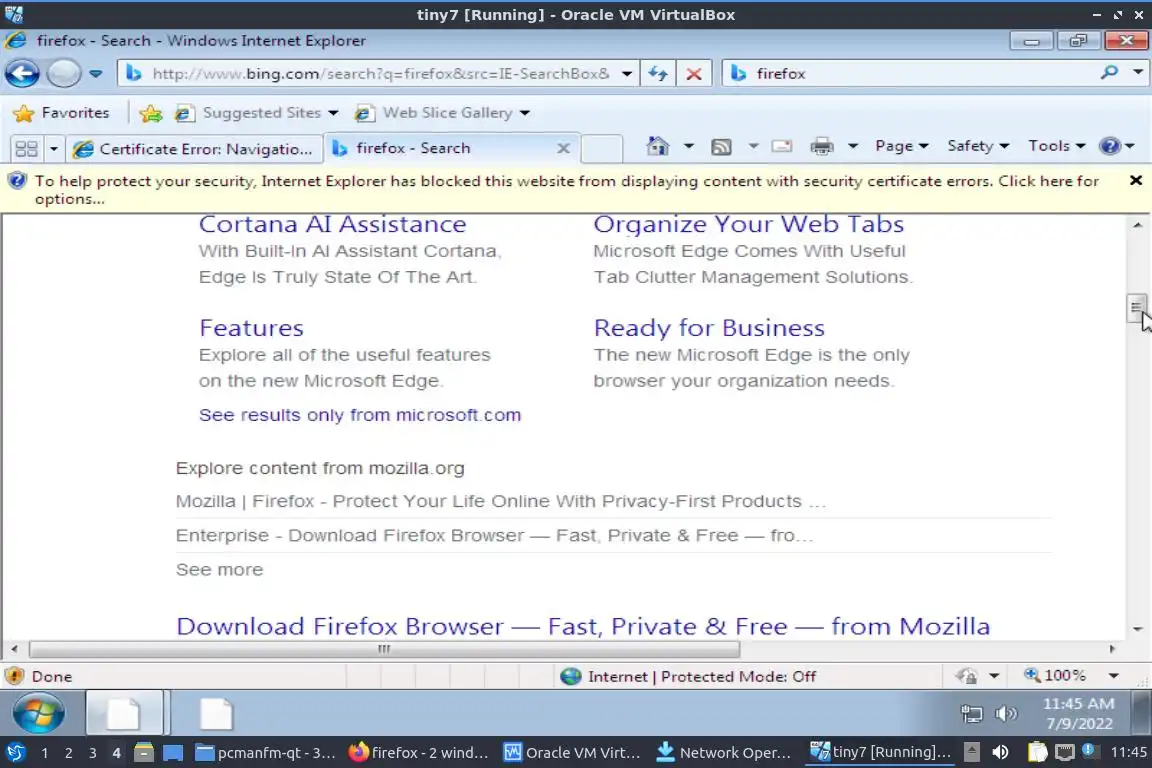This screenshot has width=1152, height=768.
Task: Open the Tools menu
Action: pos(1056,146)
